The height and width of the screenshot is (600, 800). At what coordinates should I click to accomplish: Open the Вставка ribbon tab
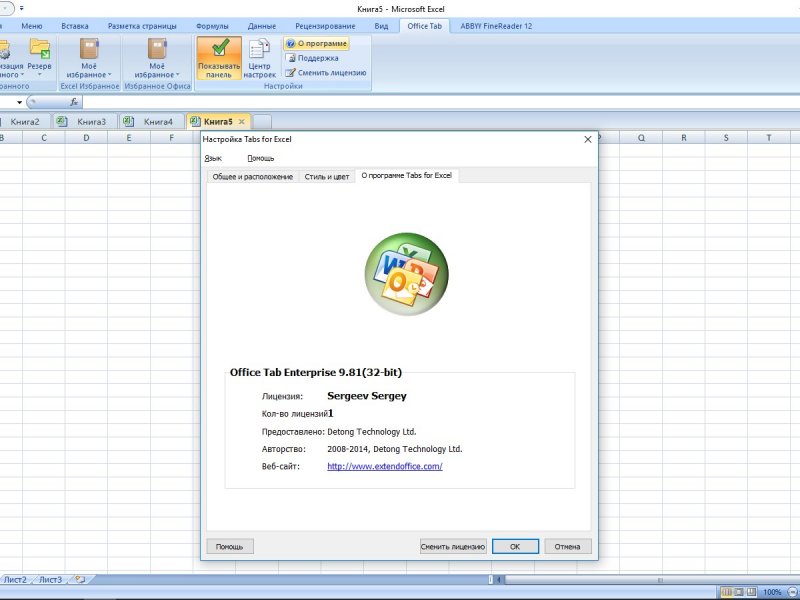(74, 26)
